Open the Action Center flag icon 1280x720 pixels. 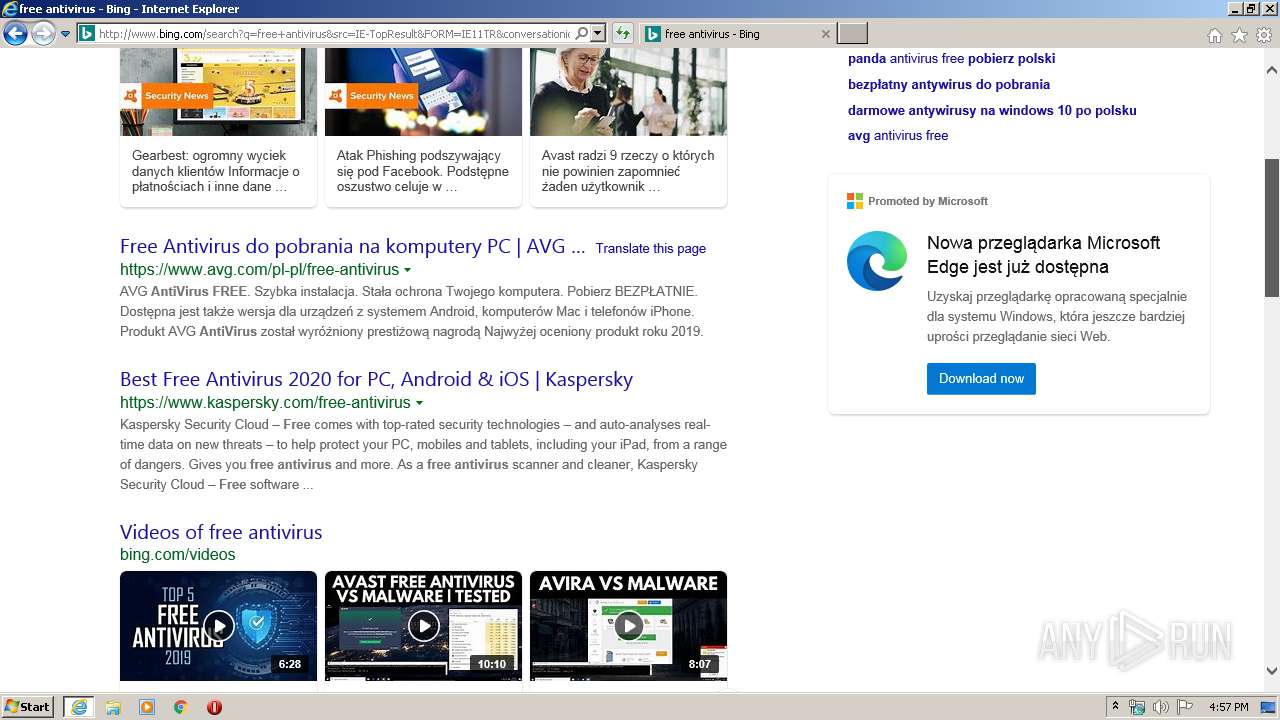tap(1185, 707)
